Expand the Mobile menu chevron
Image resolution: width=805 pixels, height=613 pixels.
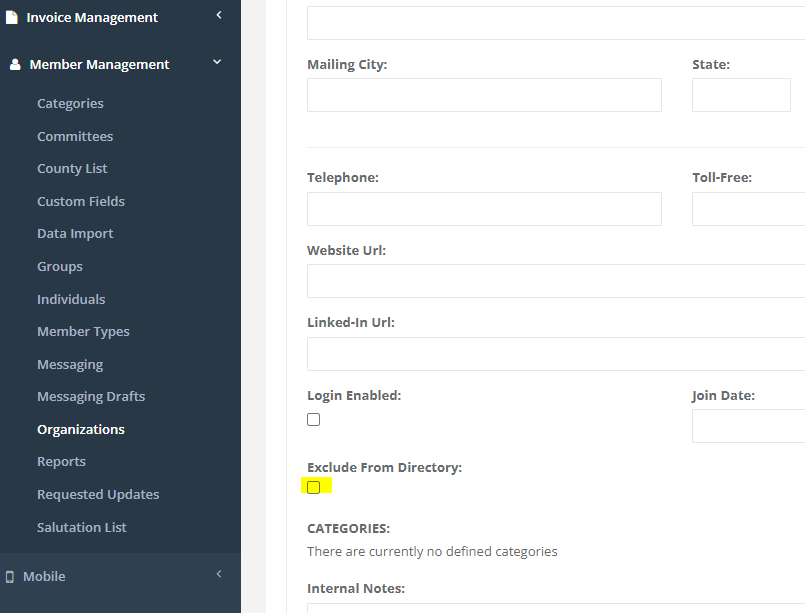(218, 574)
